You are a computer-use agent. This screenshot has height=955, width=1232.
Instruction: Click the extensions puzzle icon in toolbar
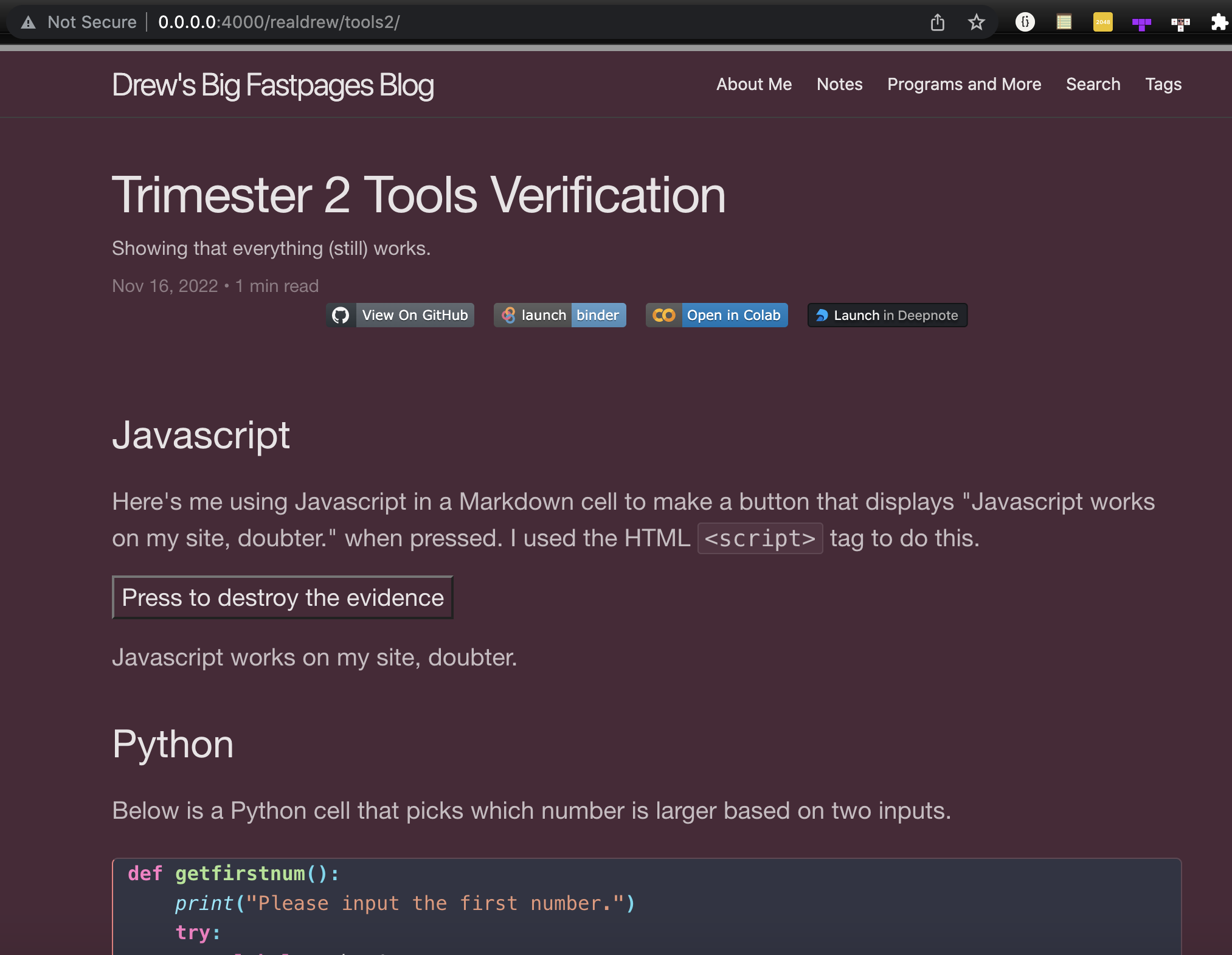tap(1220, 21)
